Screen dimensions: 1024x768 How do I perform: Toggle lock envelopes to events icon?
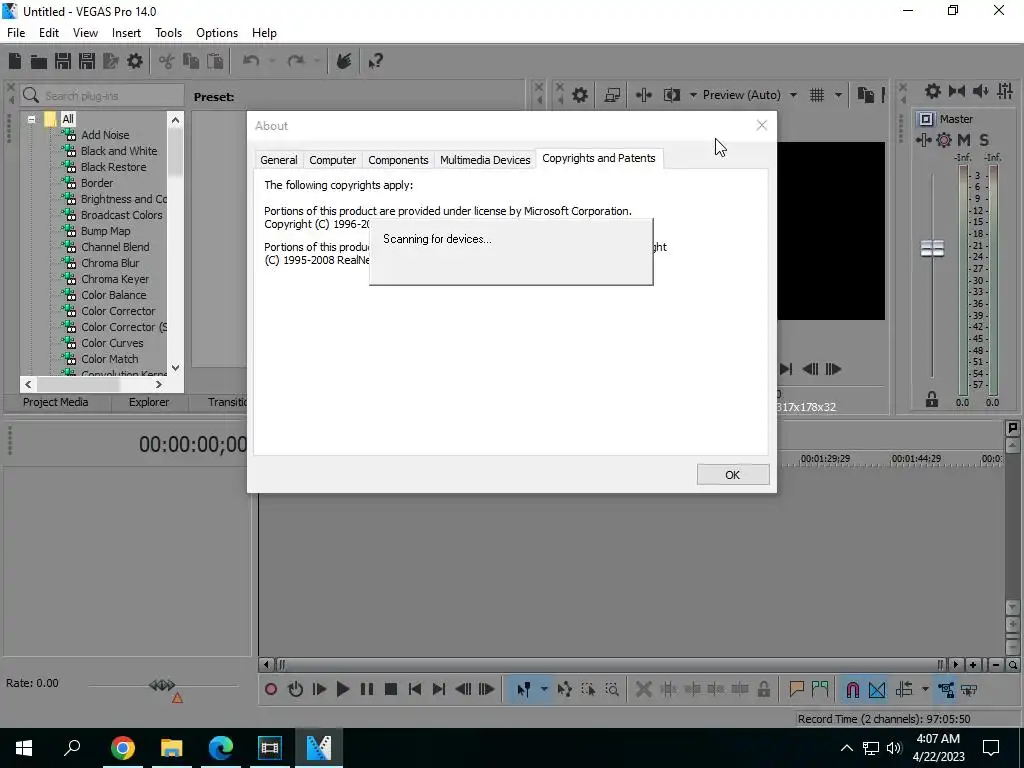(x=946, y=689)
